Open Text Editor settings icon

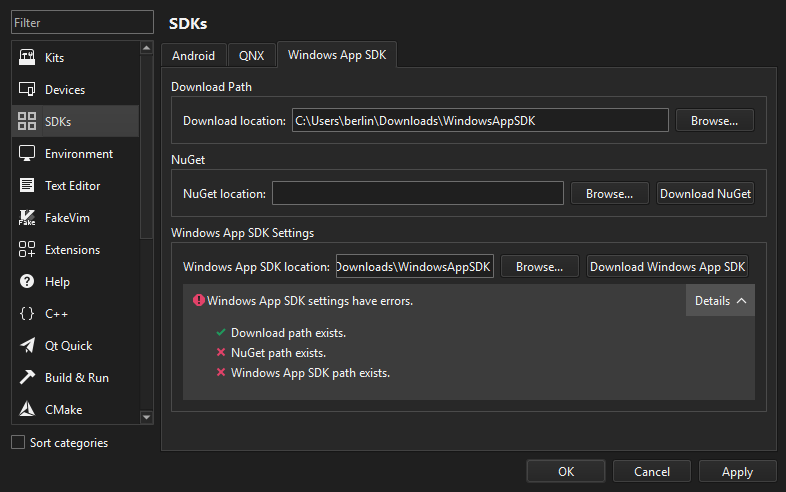[x=27, y=186]
